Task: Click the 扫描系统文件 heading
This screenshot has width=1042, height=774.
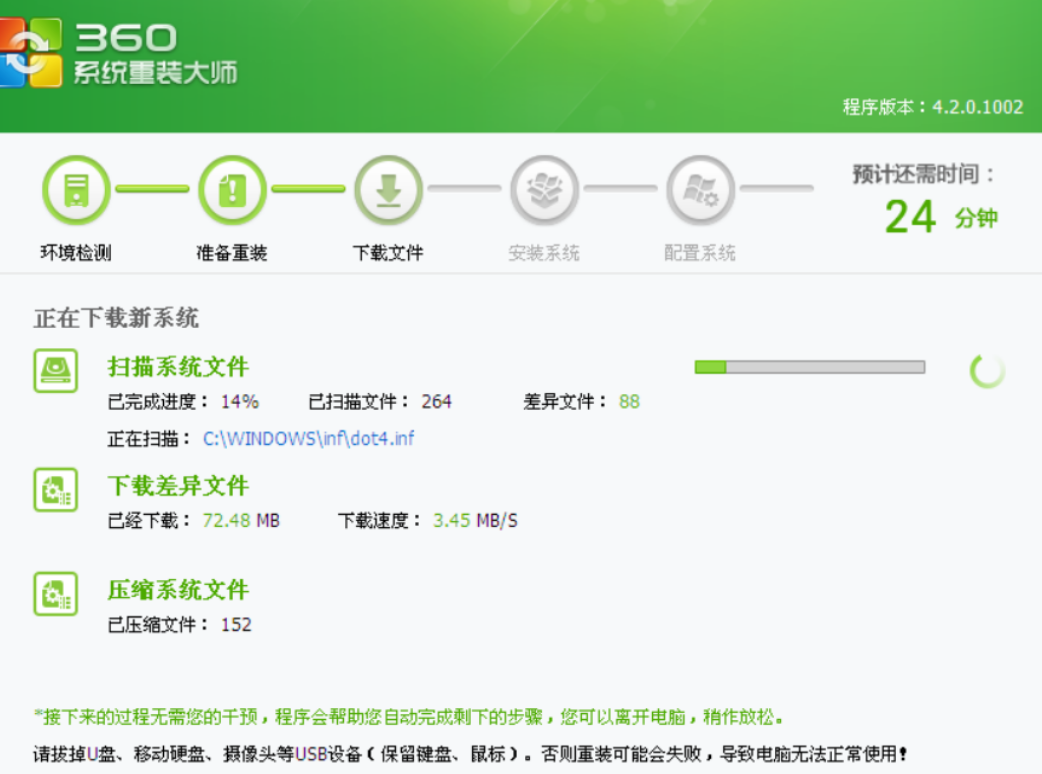Action: [178, 367]
